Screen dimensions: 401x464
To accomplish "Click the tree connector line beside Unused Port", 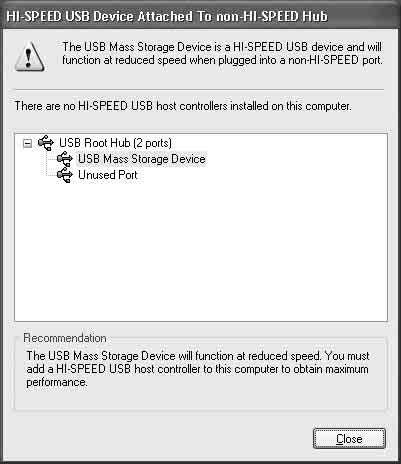I will (51, 175).
